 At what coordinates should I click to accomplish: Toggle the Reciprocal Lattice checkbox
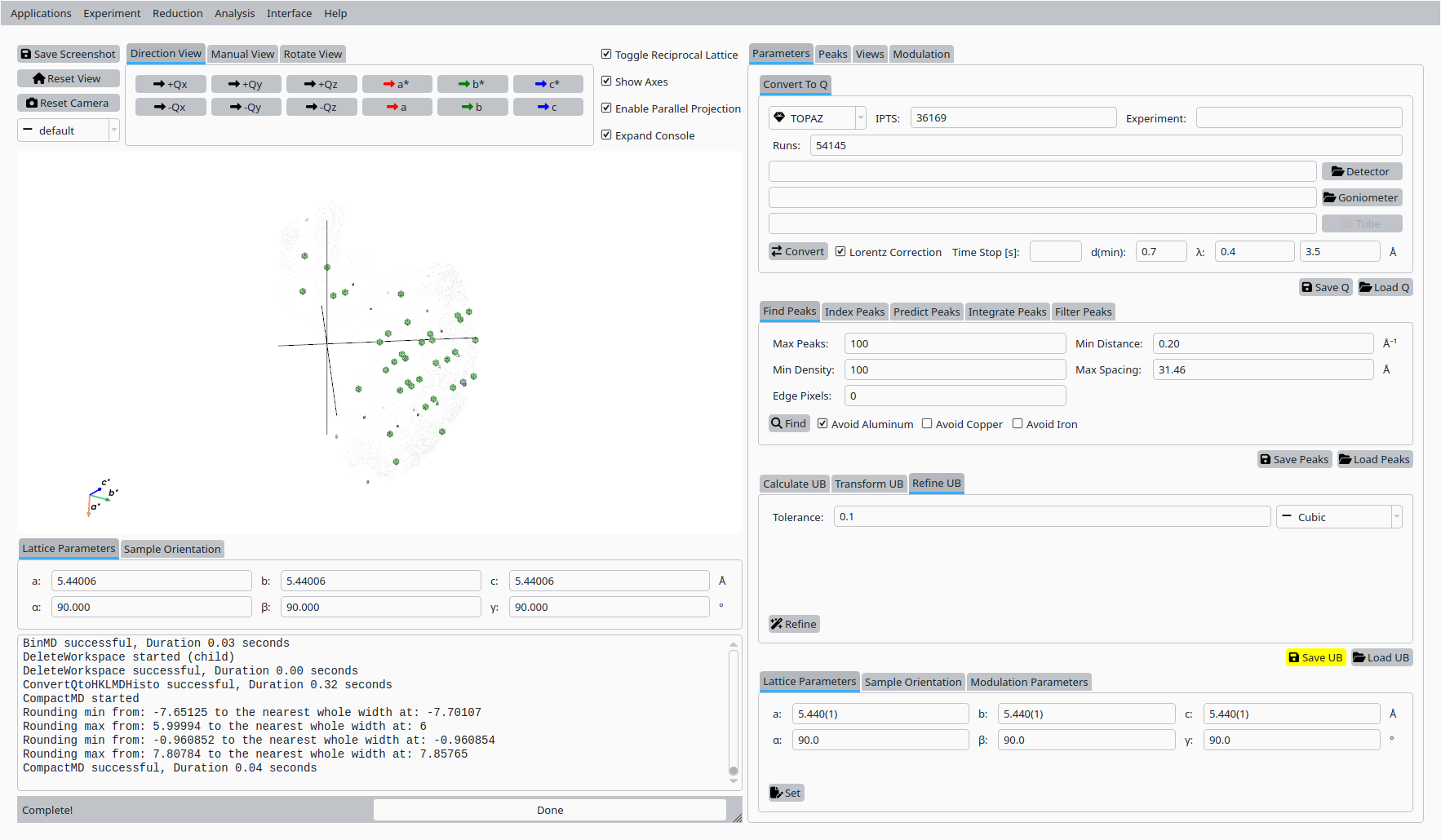tap(606, 55)
